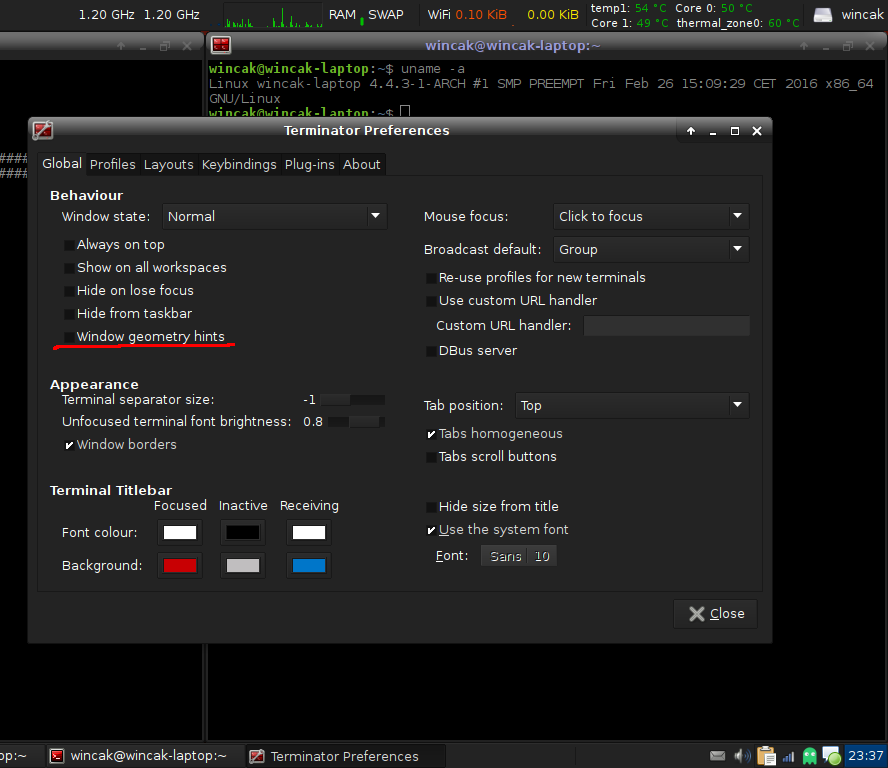Click the Custom URL handler text field
Image resolution: width=888 pixels, height=768 pixels.
click(666, 326)
